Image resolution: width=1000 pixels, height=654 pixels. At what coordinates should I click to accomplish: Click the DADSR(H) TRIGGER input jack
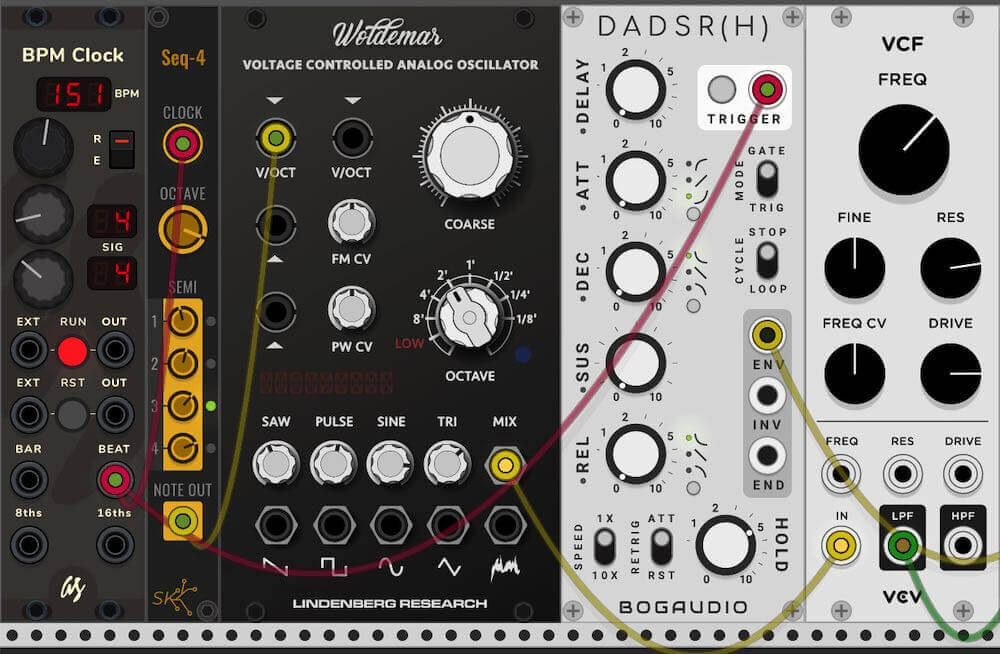(x=767, y=89)
